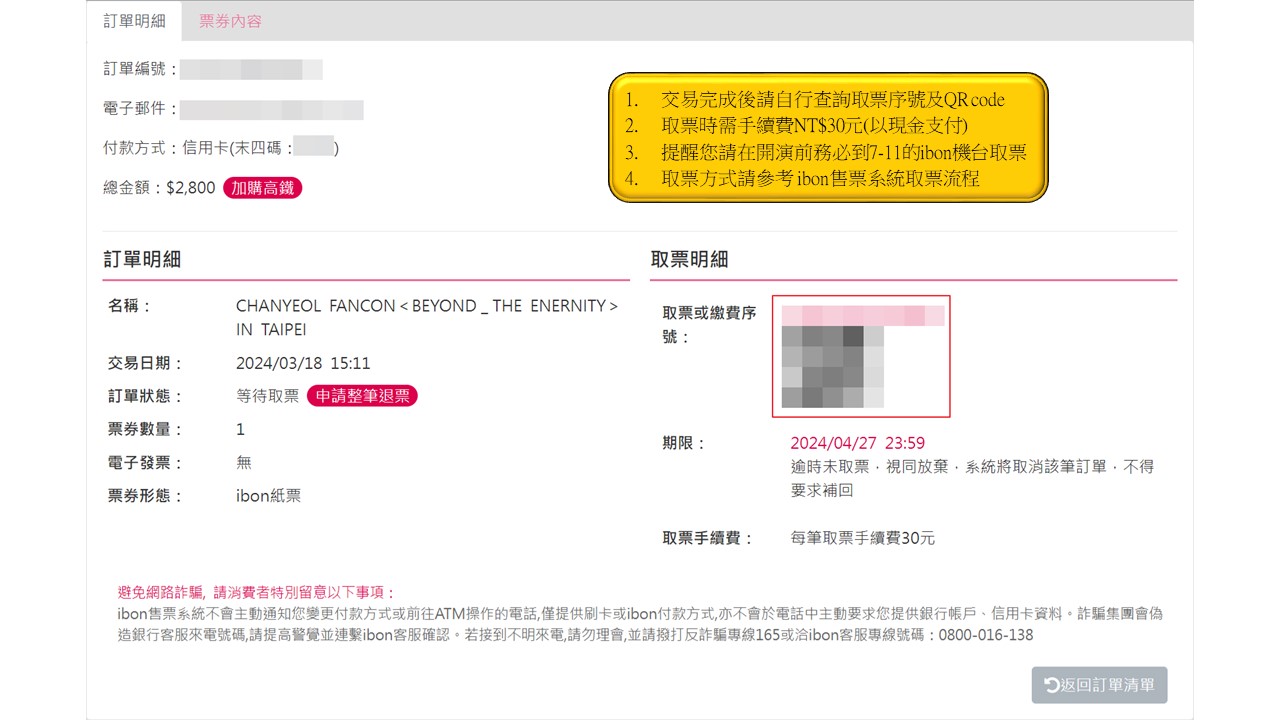Click the red deadline 2024/04/27 23:59
Screen dimensions: 1280x720
[857, 443]
